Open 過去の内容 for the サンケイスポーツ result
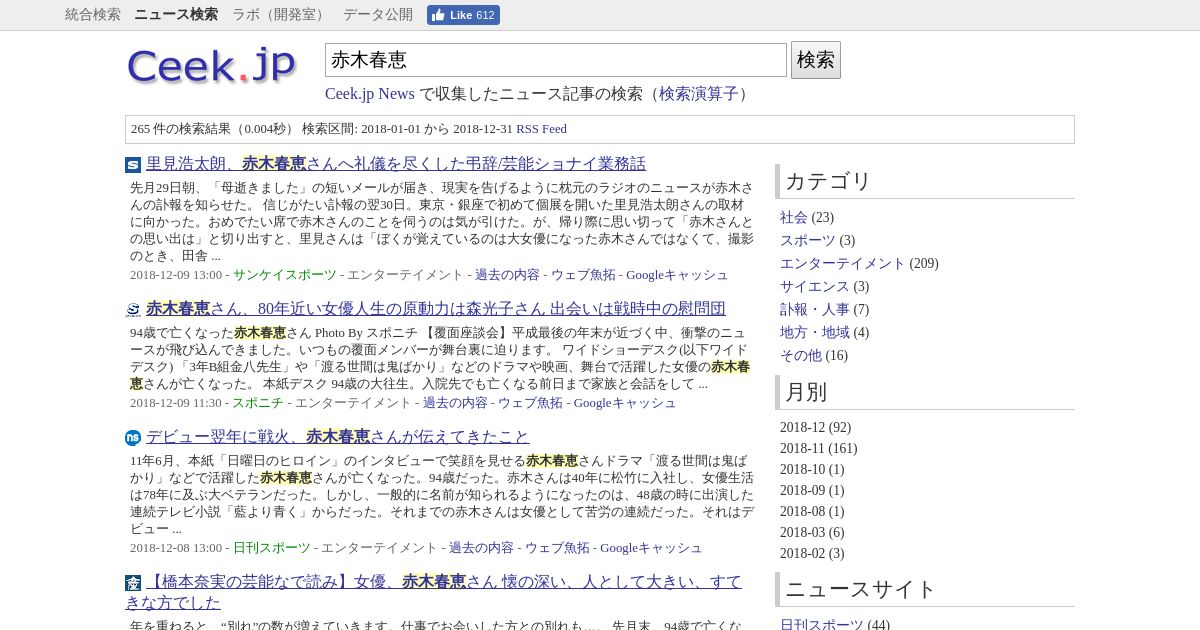This screenshot has width=1200, height=630. [507, 275]
